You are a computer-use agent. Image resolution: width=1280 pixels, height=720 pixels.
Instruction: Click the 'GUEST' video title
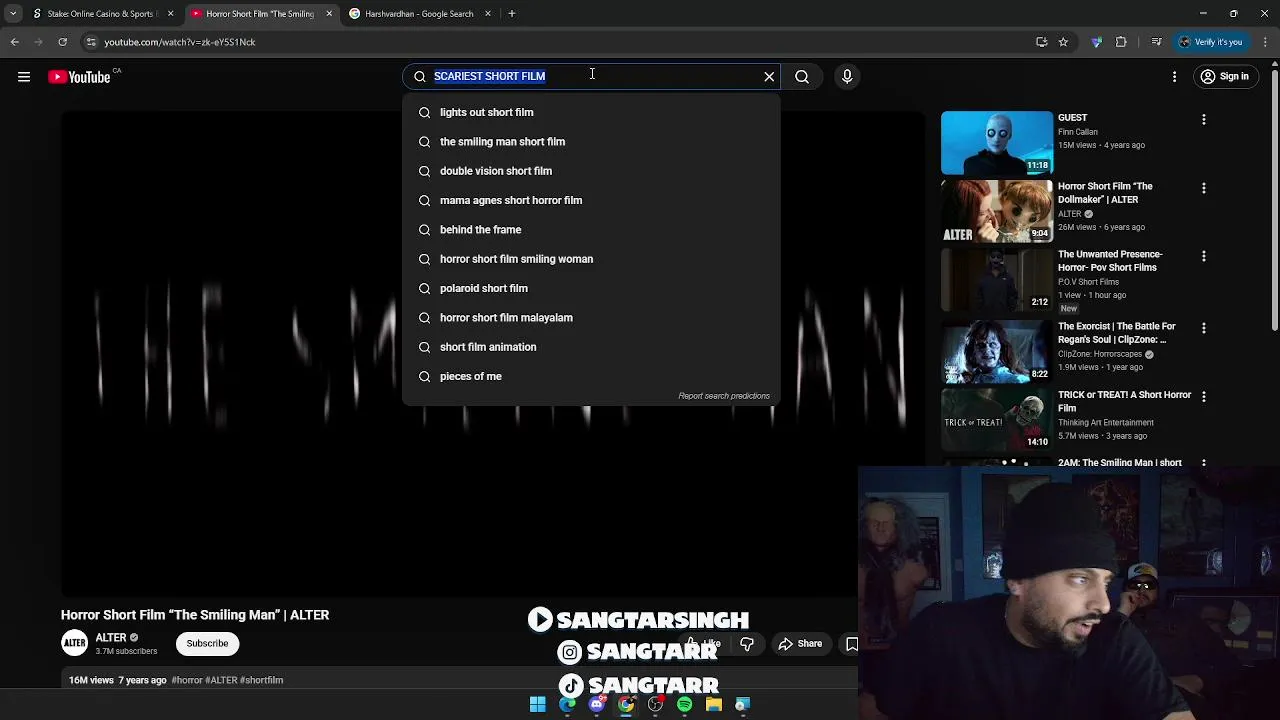[x=1072, y=118]
